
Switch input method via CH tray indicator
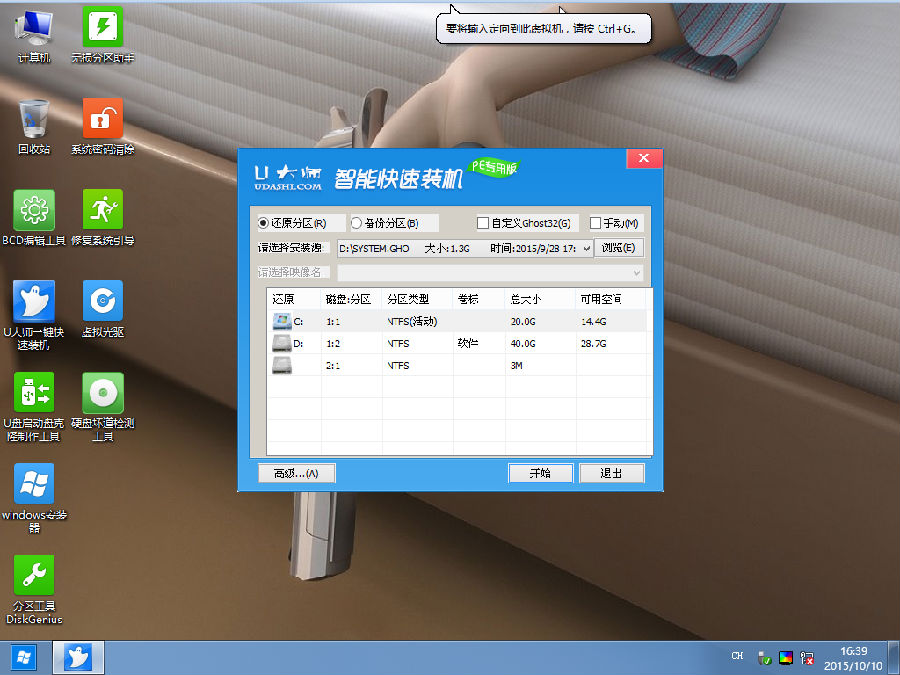737,657
